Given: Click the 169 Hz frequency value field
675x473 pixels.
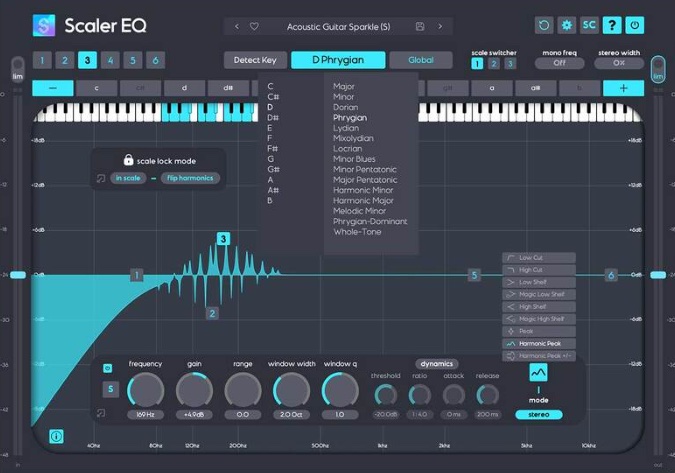Looking at the screenshot, I should point(146,414).
